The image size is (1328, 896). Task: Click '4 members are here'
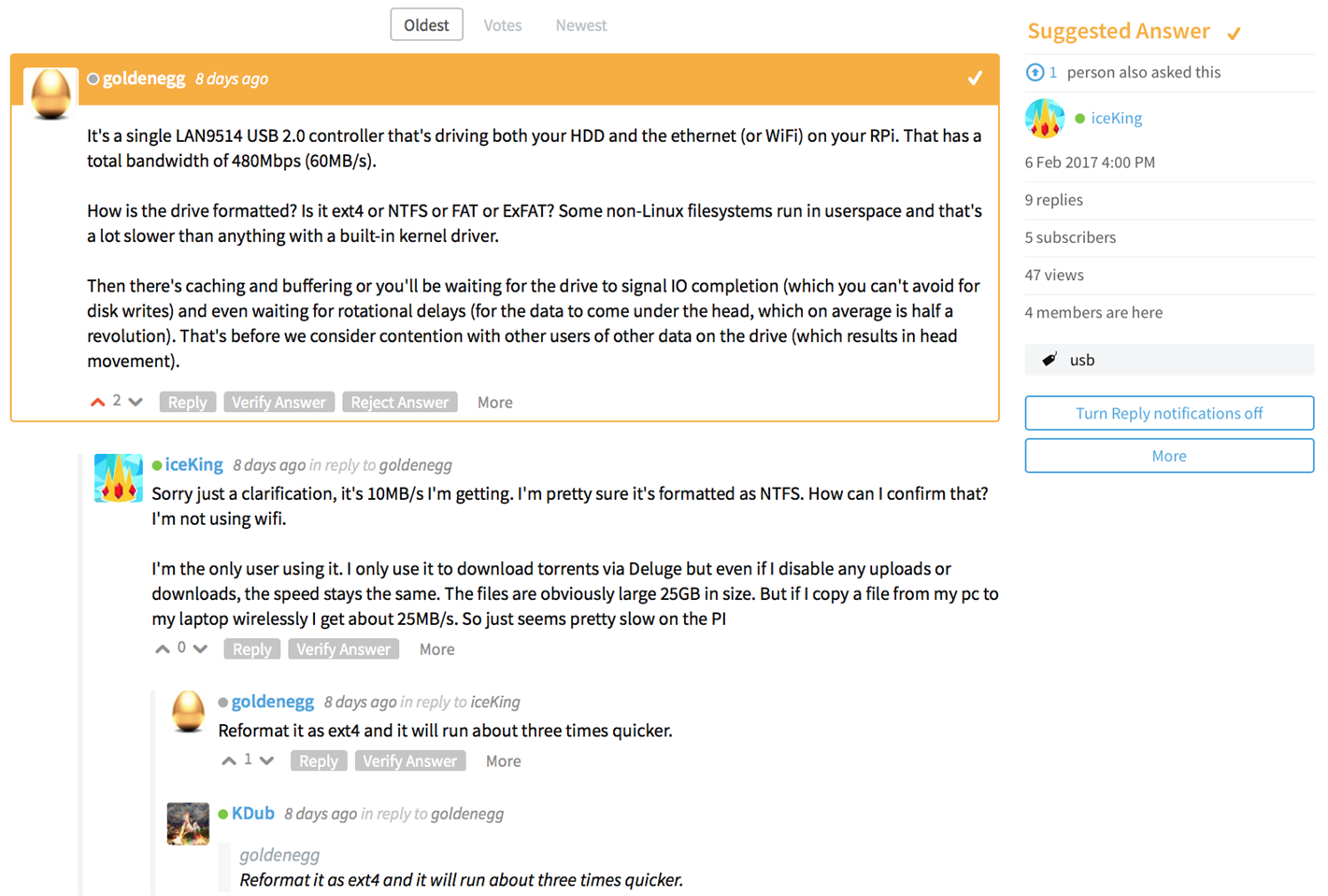click(1093, 312)
